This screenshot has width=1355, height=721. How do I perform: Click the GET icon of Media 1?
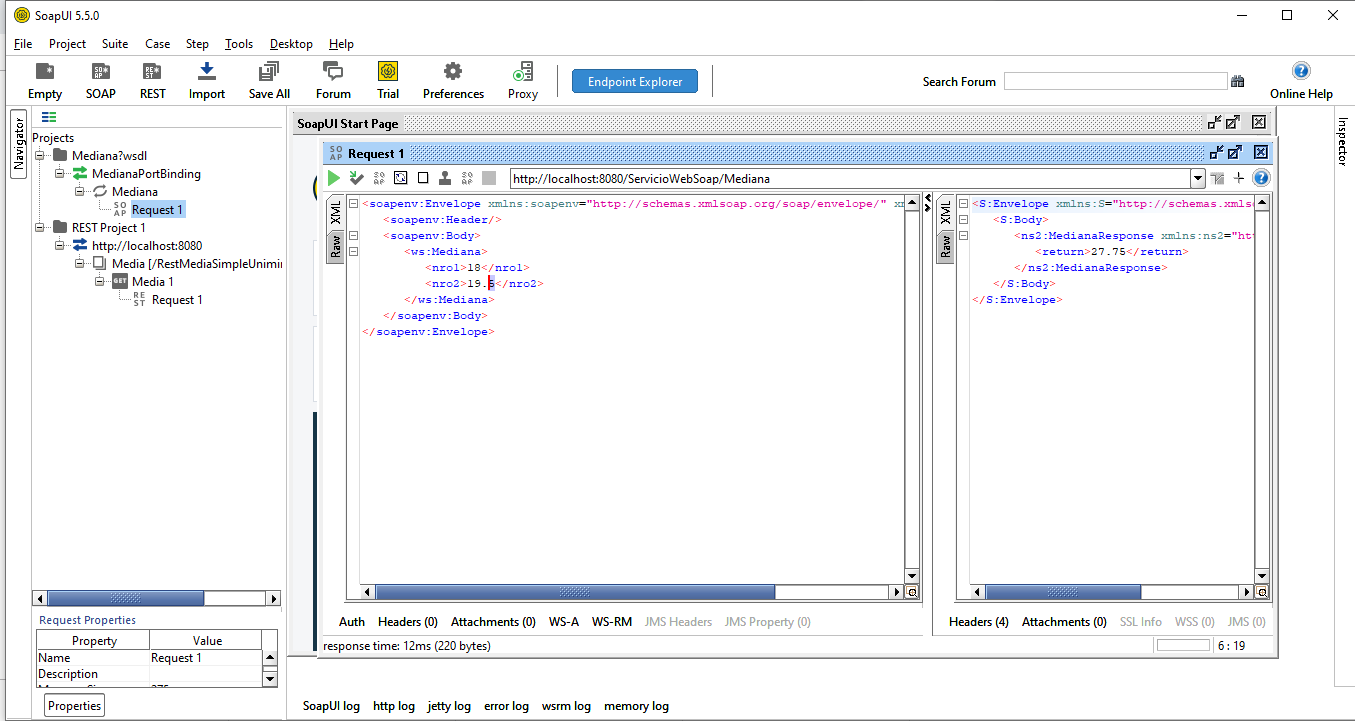120,281
